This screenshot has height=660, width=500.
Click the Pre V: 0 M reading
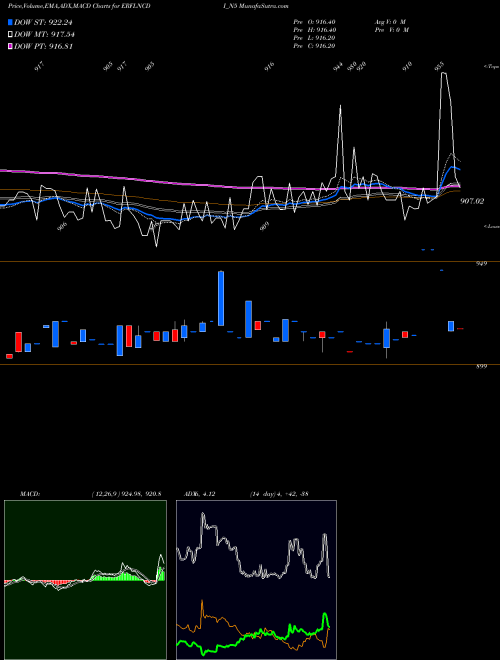point(391,30)
